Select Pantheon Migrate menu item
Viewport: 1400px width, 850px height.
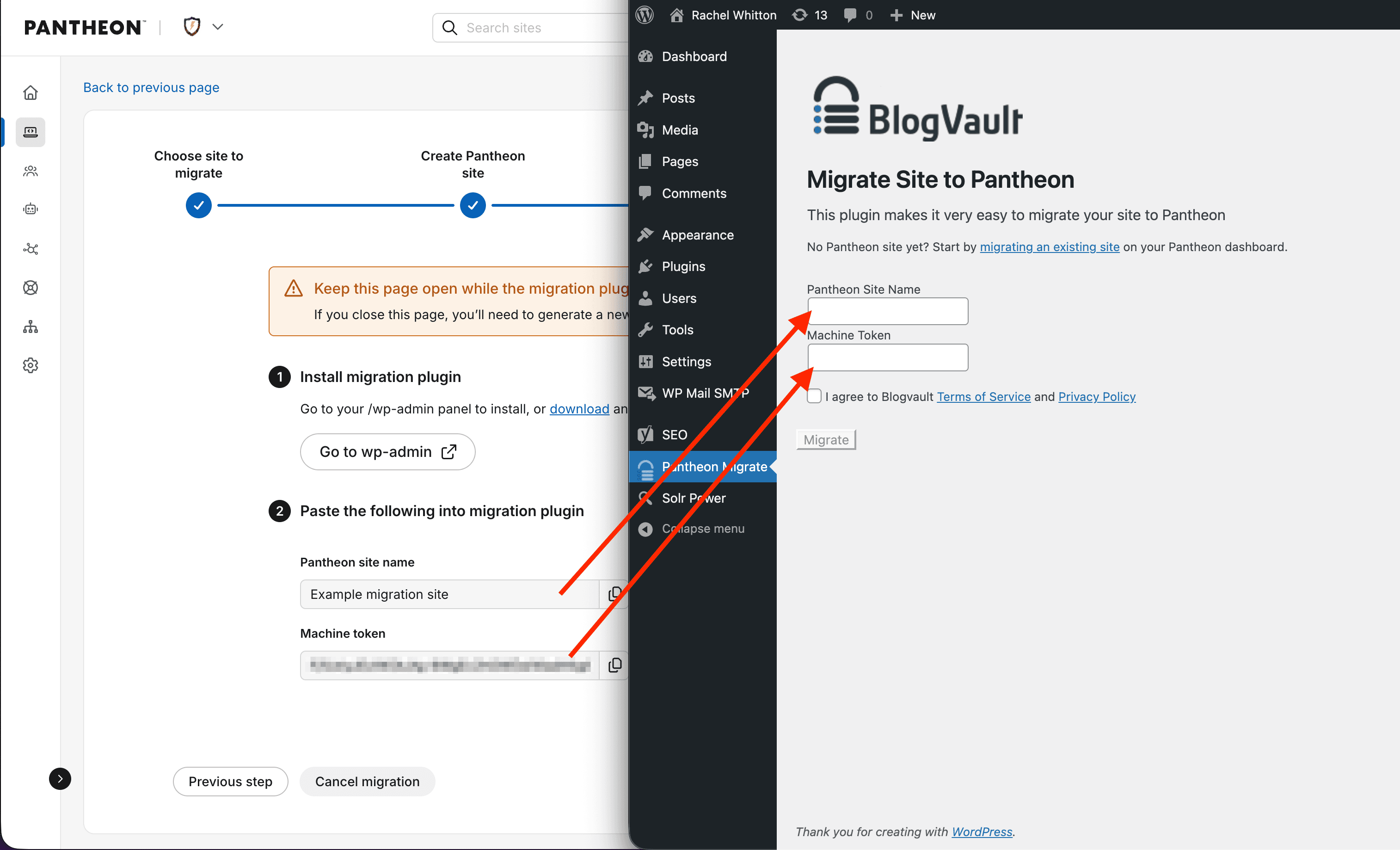click(x=703, y=467)
